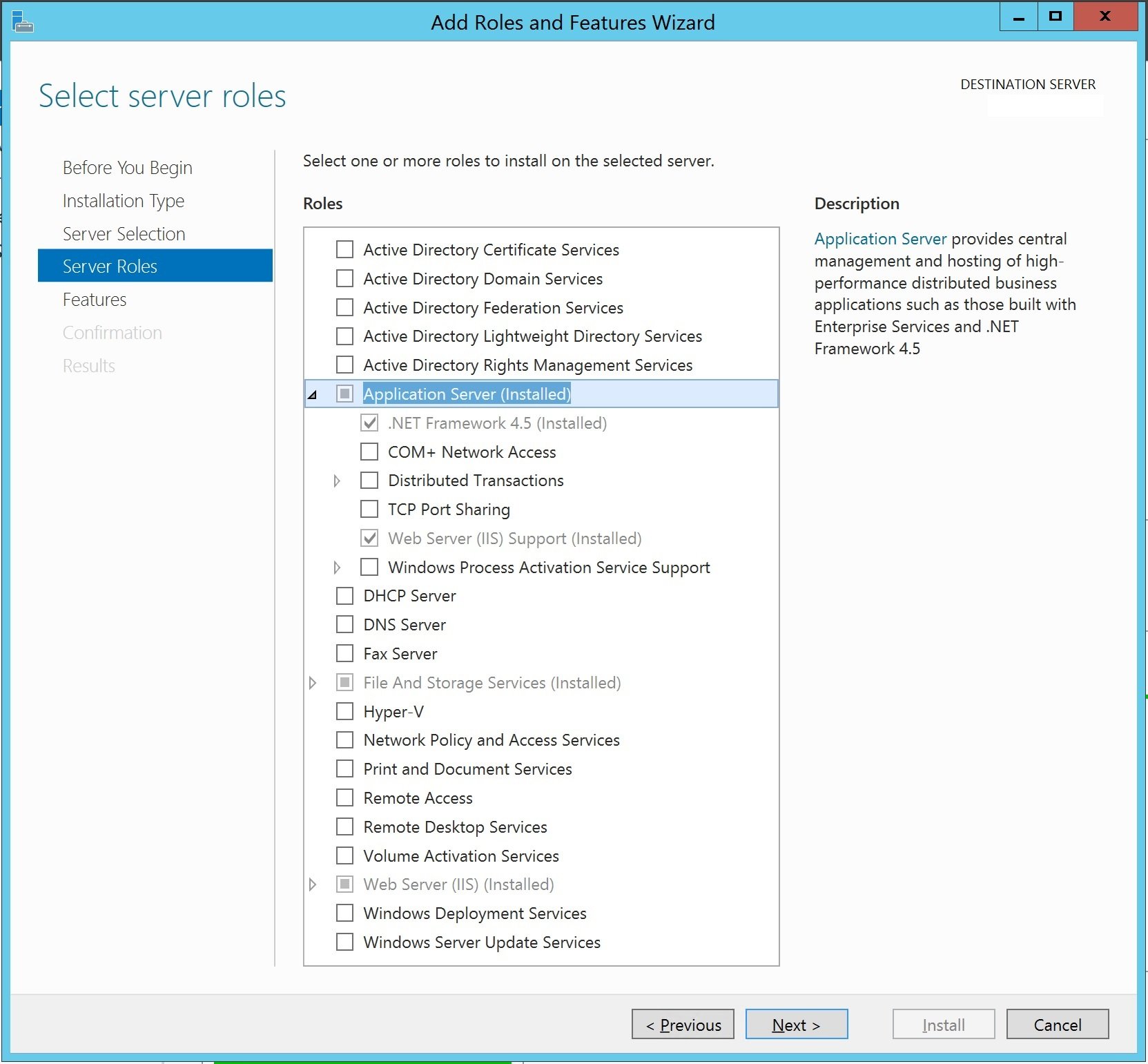Cancel the wizard

pos(1058,1024)
